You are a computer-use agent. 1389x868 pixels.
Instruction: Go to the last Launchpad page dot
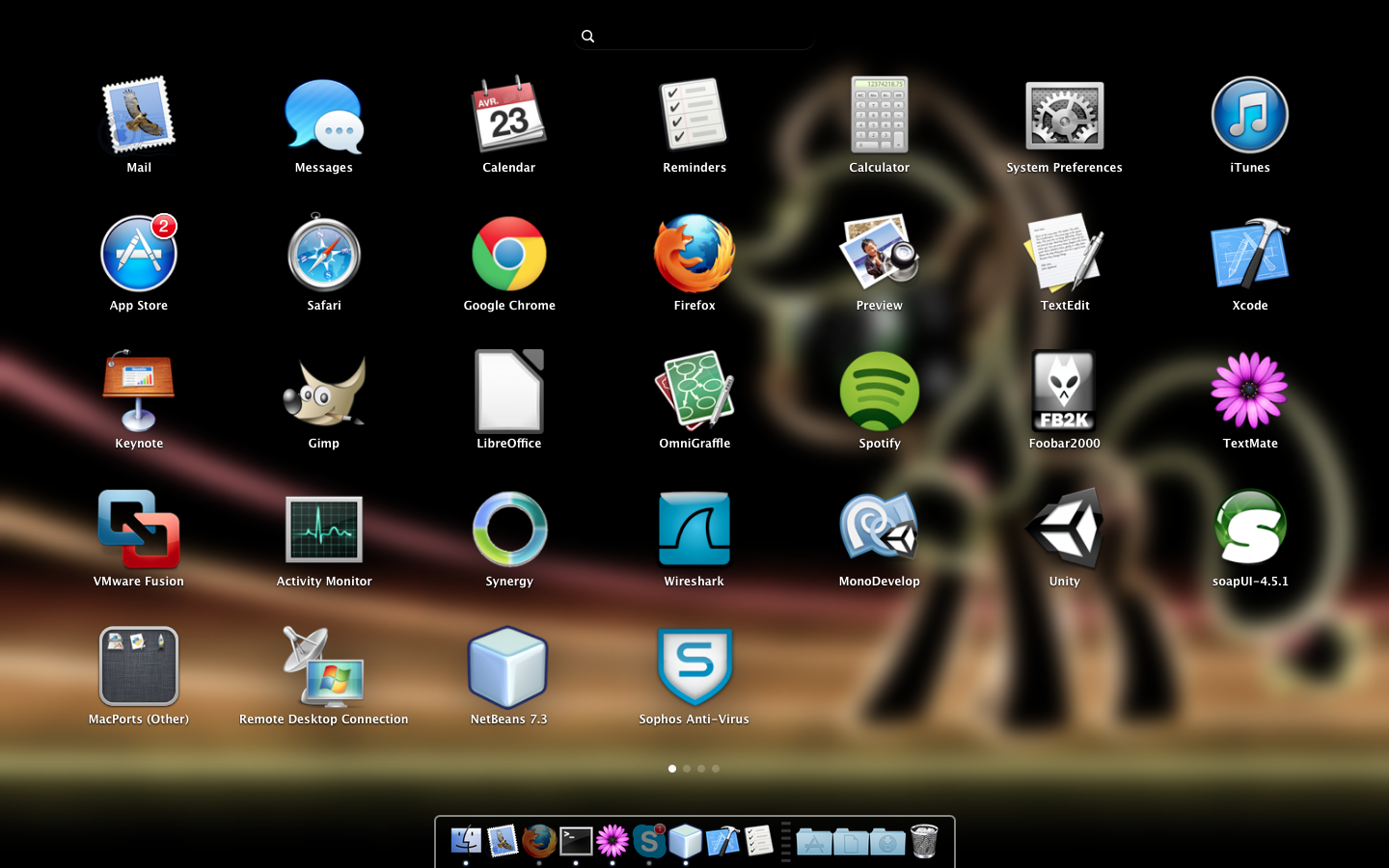coord(716,769)
